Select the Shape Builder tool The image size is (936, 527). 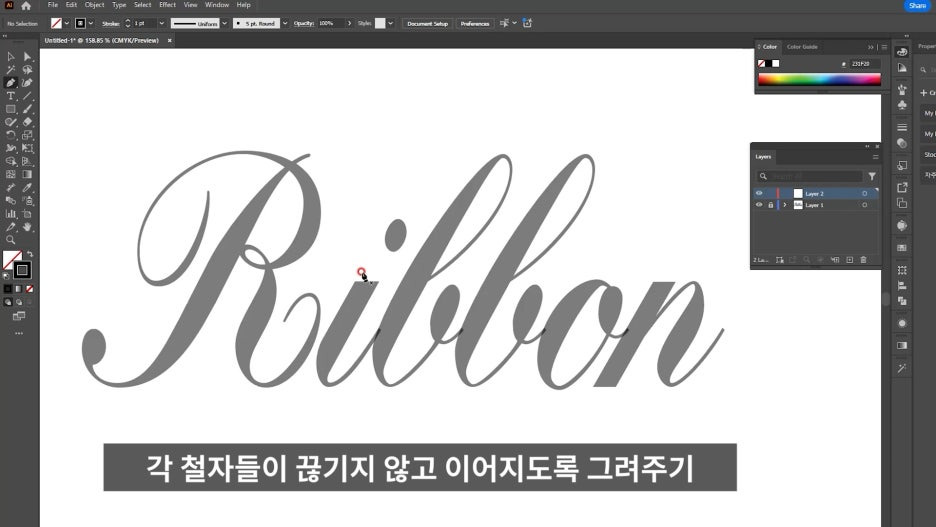(11, 161)
